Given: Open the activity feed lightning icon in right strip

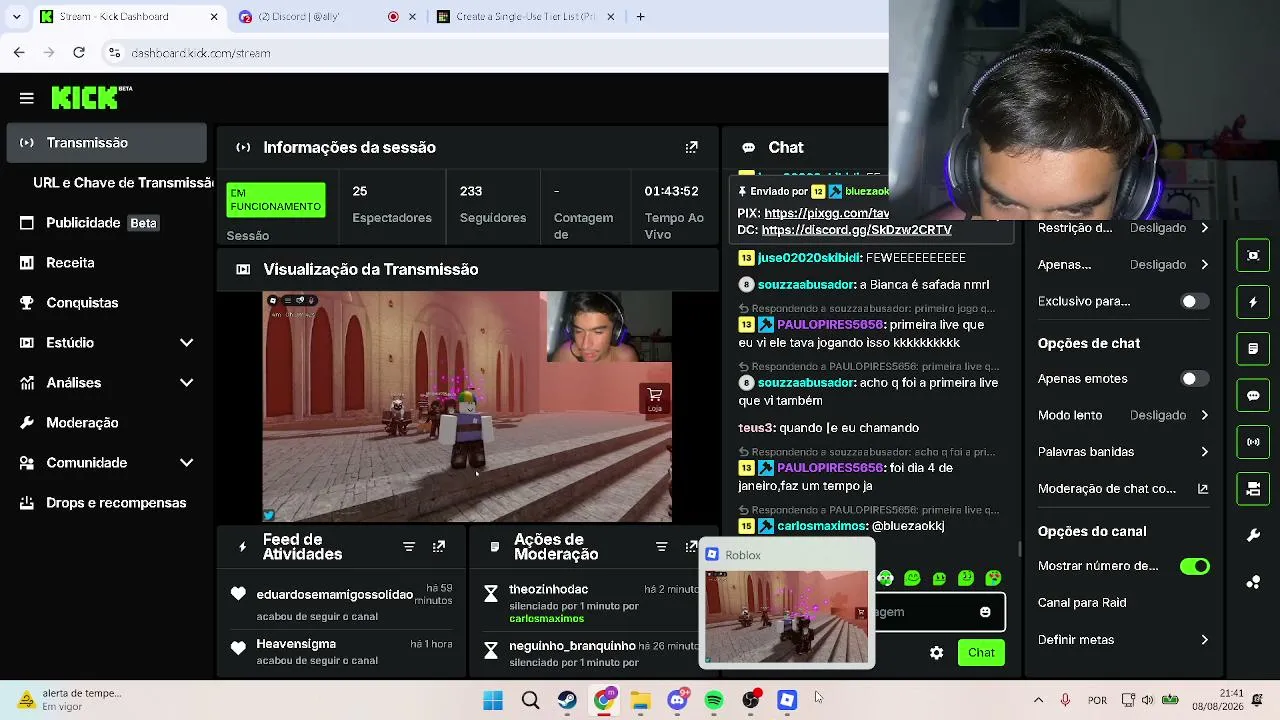Looking at the screenshot, I should click(1253, 302).
